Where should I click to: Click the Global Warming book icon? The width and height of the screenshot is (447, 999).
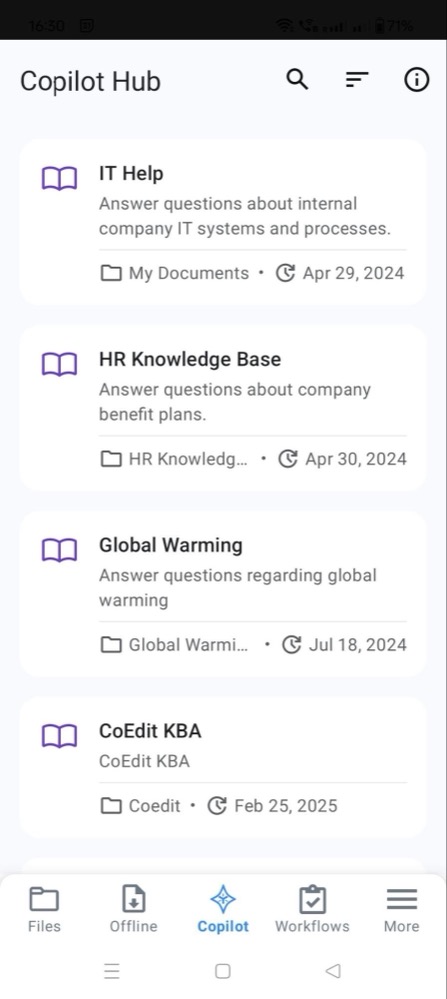pyautogui.click(x=59, y=550)
